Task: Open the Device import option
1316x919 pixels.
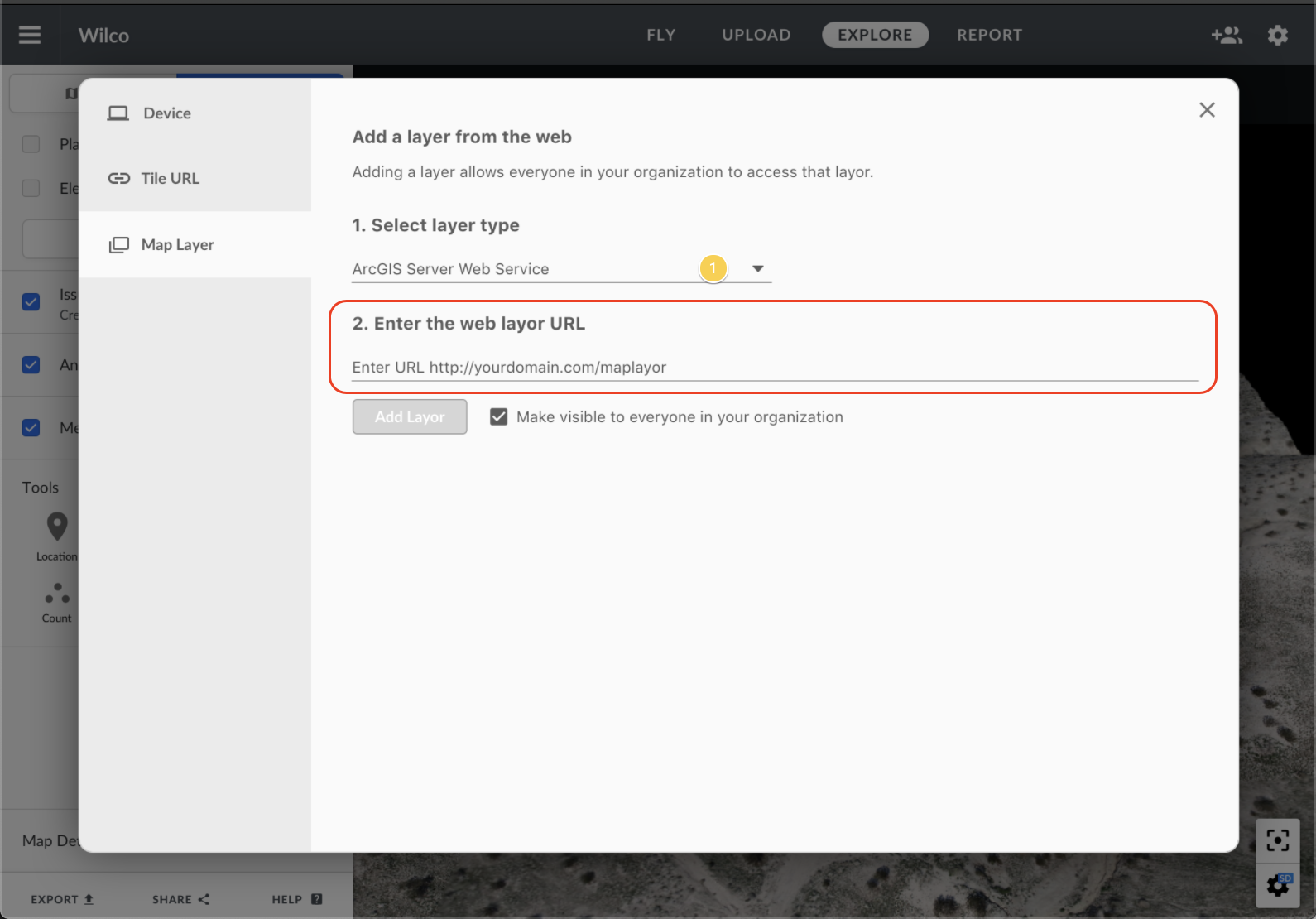Action: point(195,113)
